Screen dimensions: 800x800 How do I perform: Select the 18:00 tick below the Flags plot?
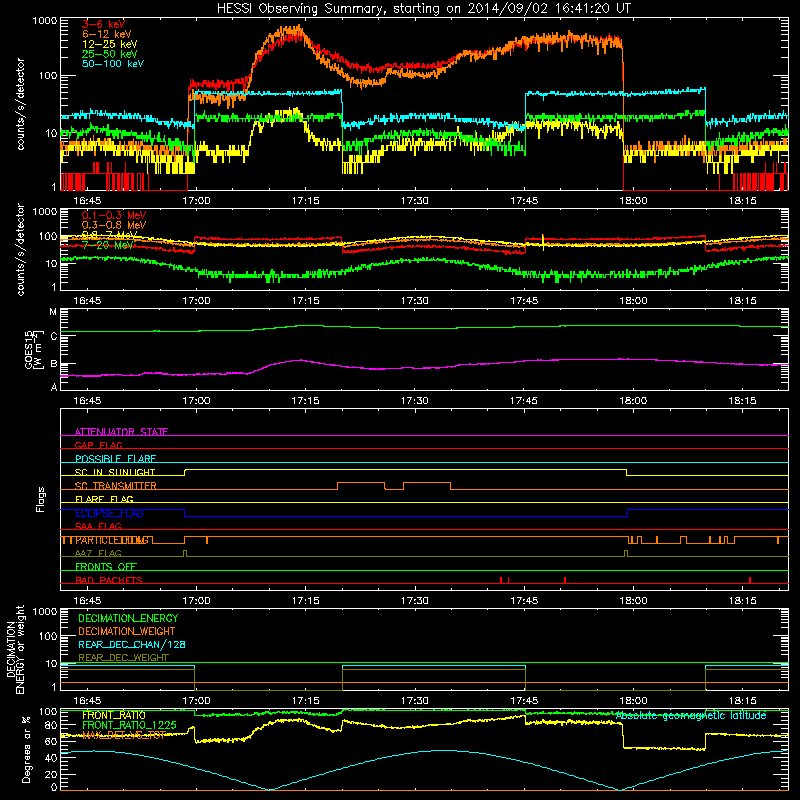[x=633, y=601]
